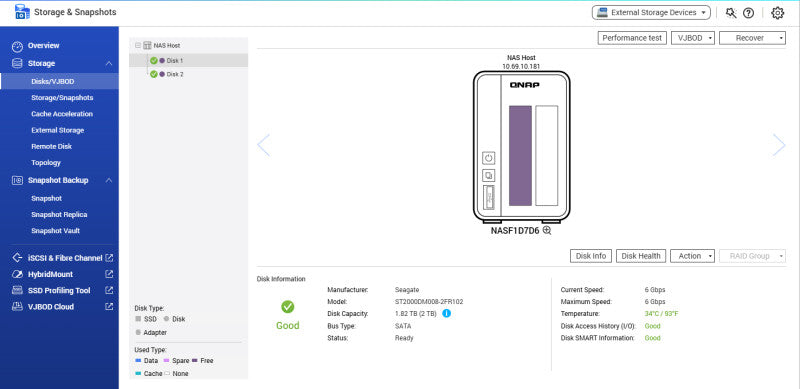Screen dimensions: 800x389
Task: Click the SSD Profiling Tool icon
Action: pos(17,290)
